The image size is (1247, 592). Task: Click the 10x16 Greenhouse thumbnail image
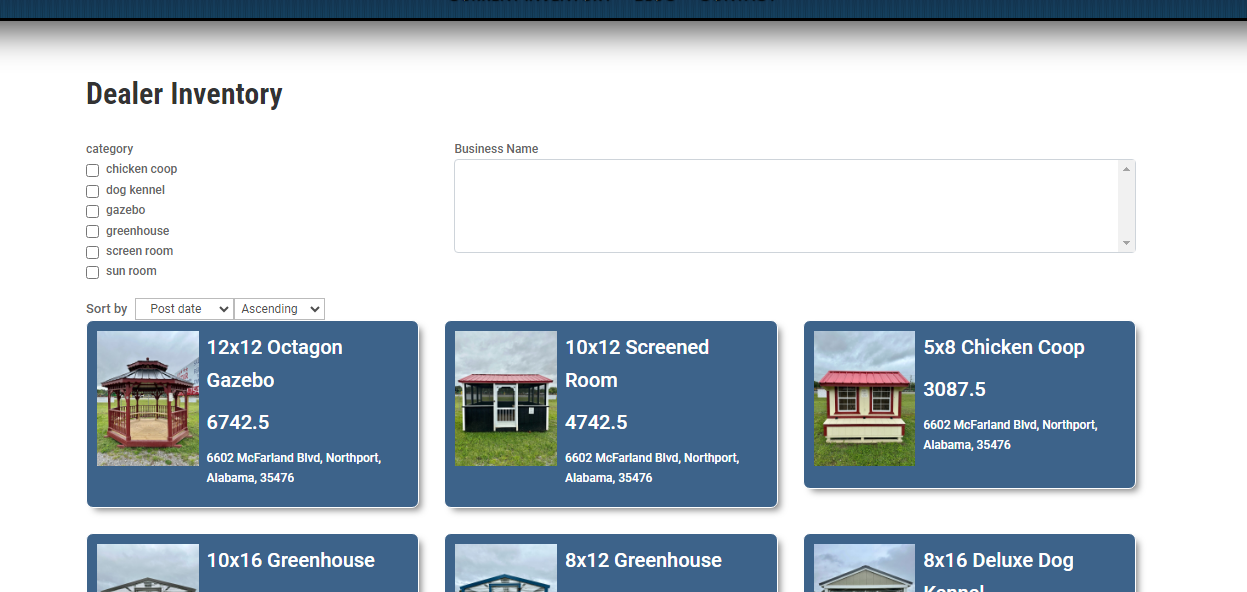pos(148,568)
